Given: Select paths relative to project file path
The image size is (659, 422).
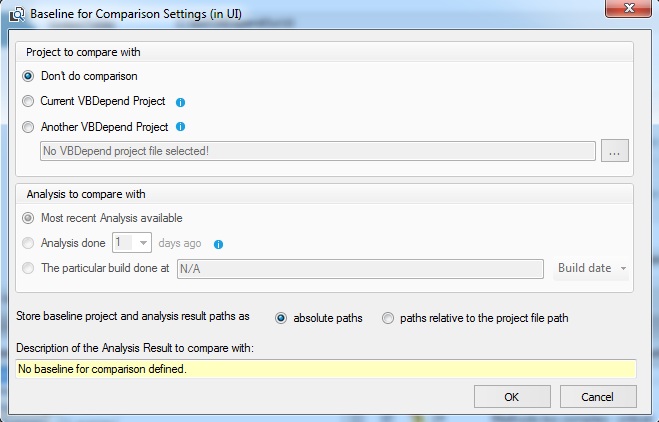Looking at the screenshot, I should [x=388, y=318].
